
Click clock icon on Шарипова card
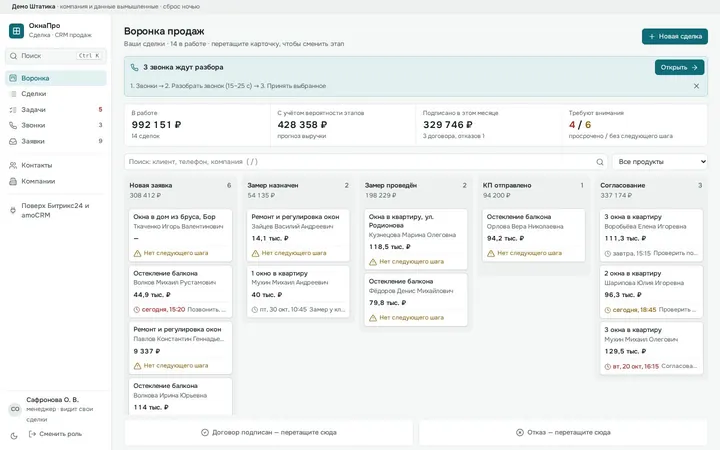tap(608, 310)
